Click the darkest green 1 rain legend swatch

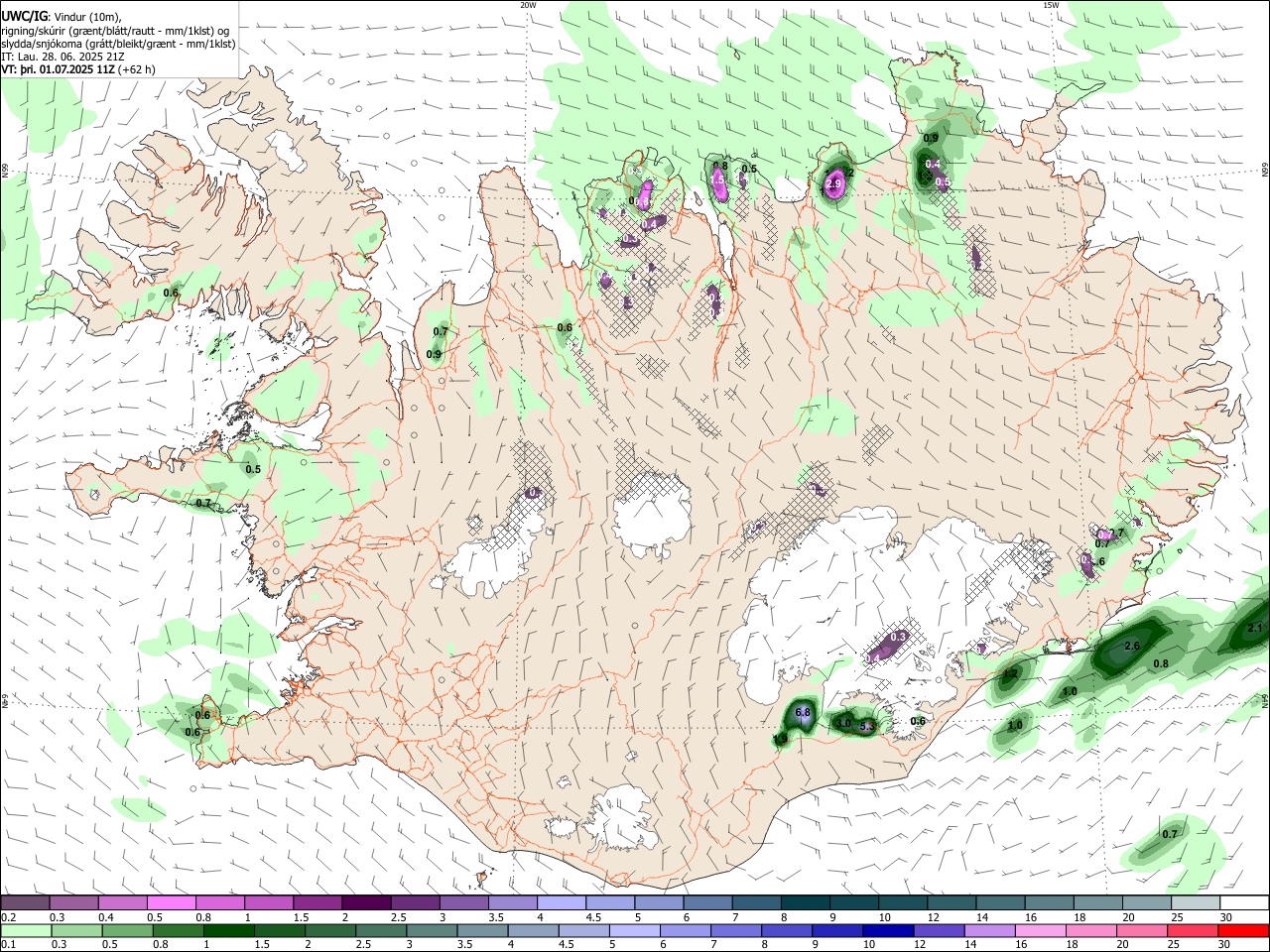click(228, 931)
